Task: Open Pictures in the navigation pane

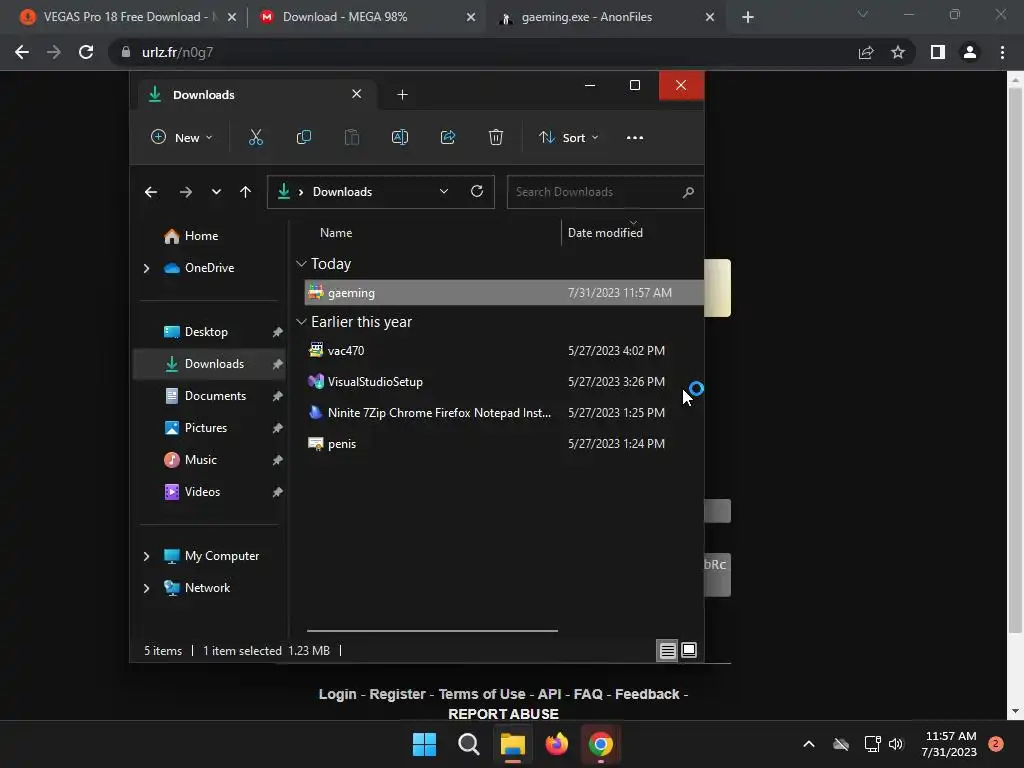Action: (x=206, y=428)
